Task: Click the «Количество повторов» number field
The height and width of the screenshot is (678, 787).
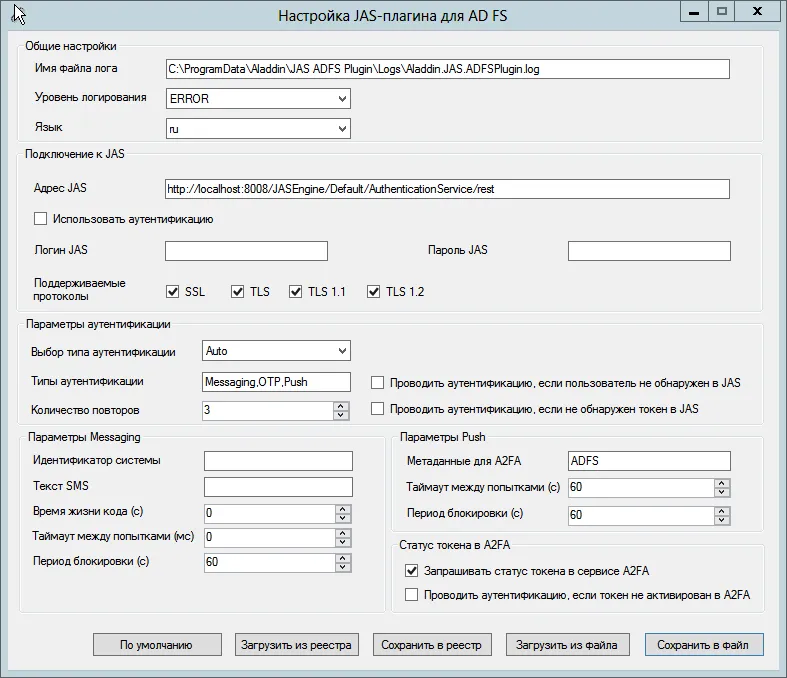Action: (x=268, y=411)
